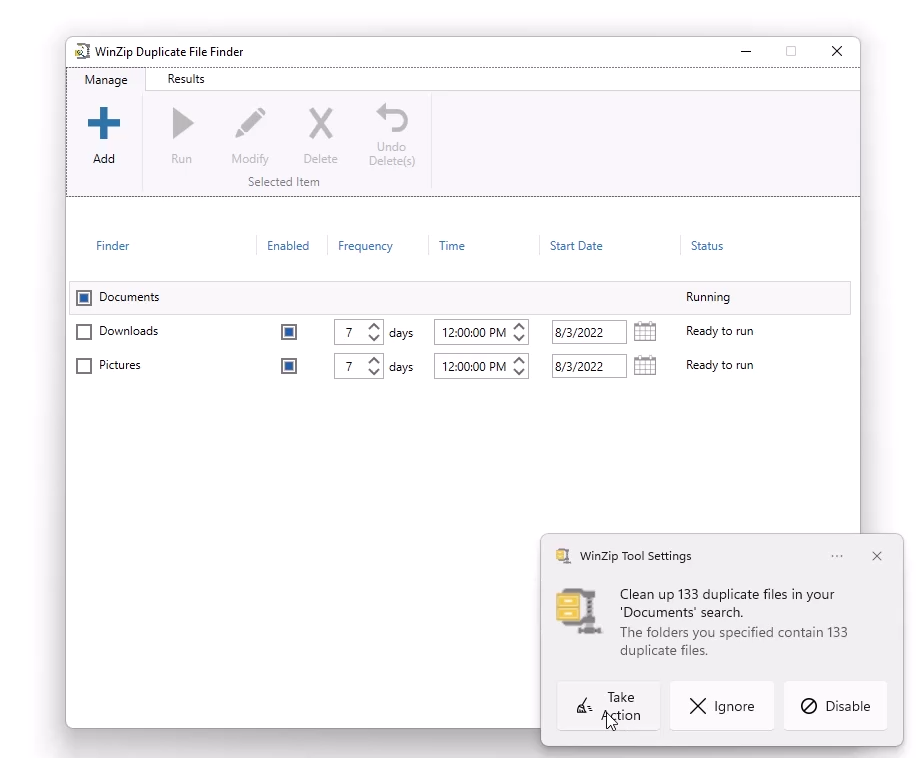Click the Add finder plus icon

[x=103, y=125]
